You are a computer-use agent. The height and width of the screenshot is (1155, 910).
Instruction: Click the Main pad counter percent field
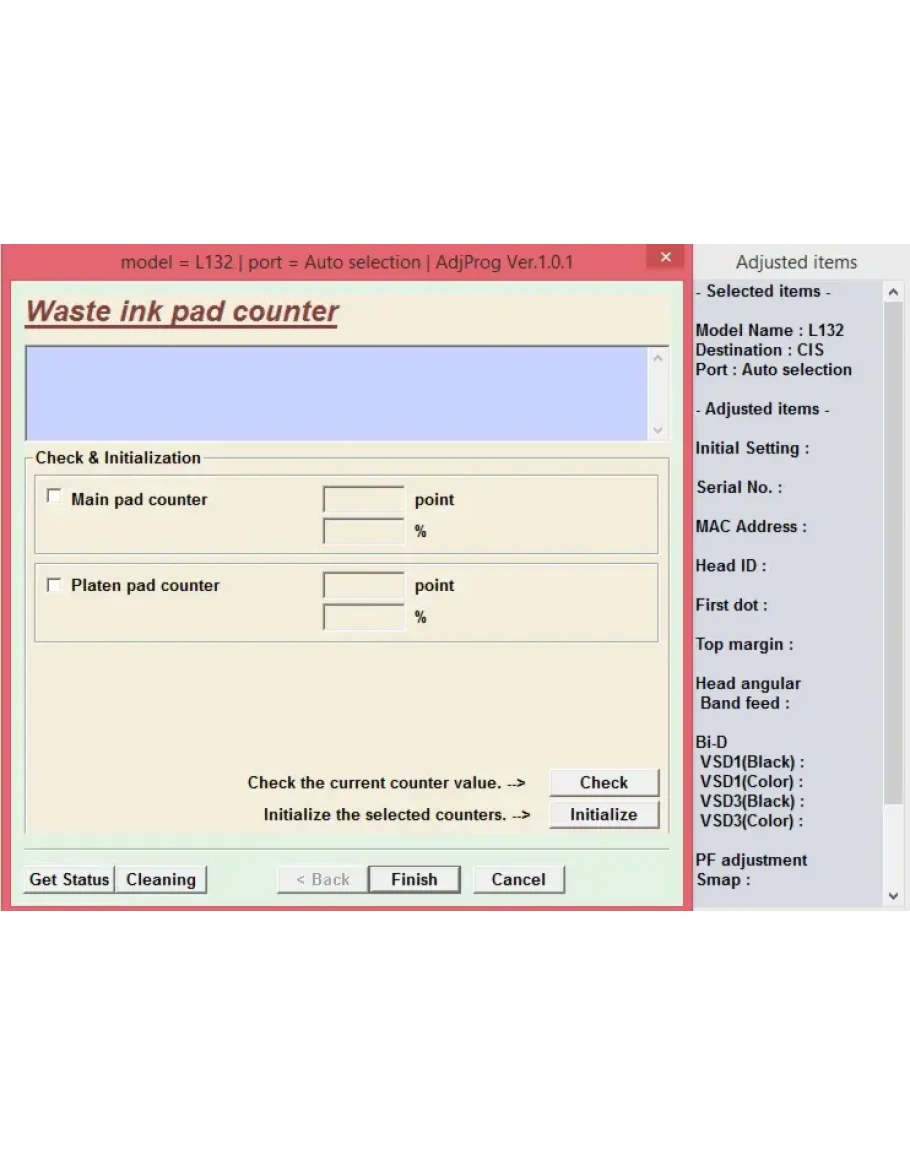pyautogui.click(x=363, y=531)
